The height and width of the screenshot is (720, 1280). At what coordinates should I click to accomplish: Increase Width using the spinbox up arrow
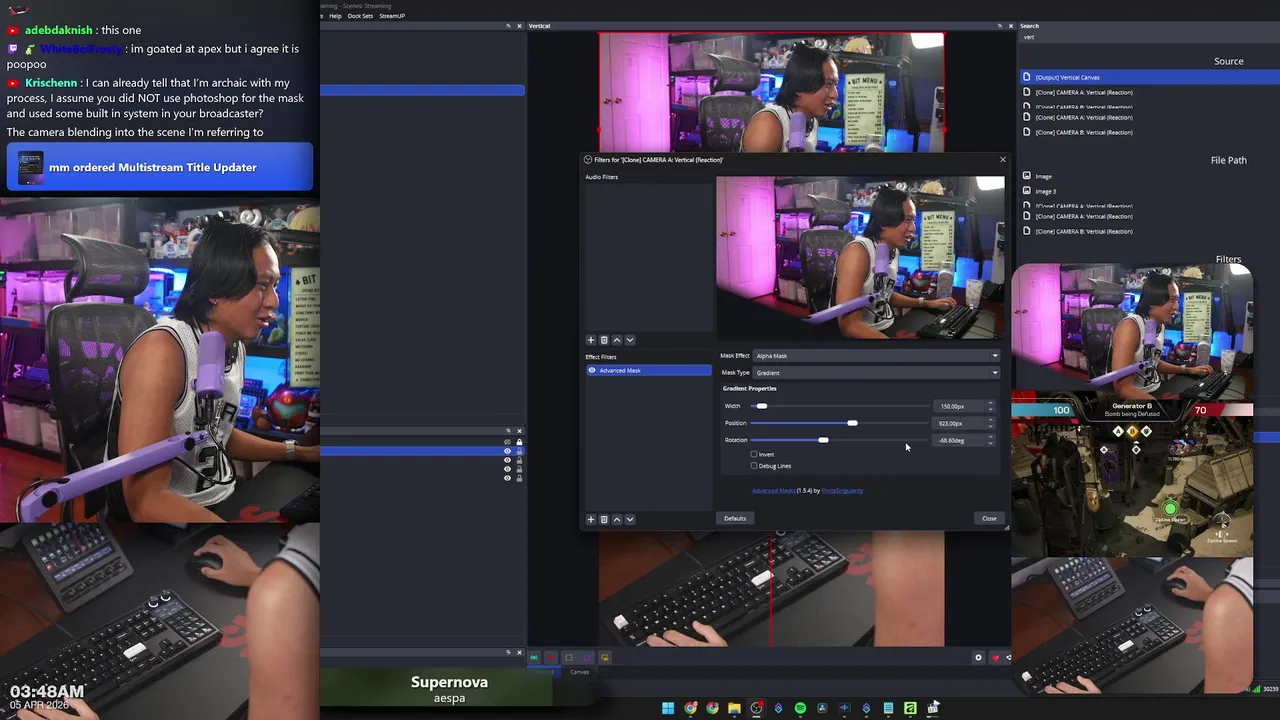[991, 404]
